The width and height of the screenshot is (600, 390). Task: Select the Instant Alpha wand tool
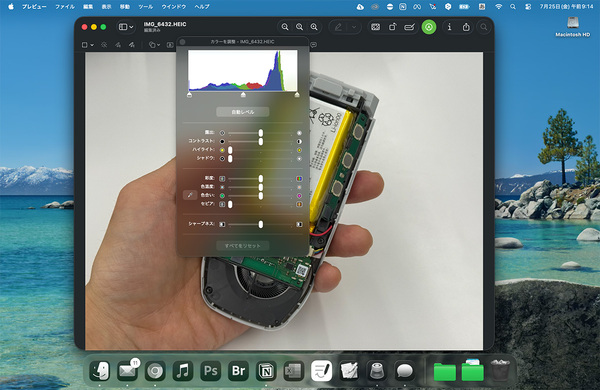pos(104,45)
